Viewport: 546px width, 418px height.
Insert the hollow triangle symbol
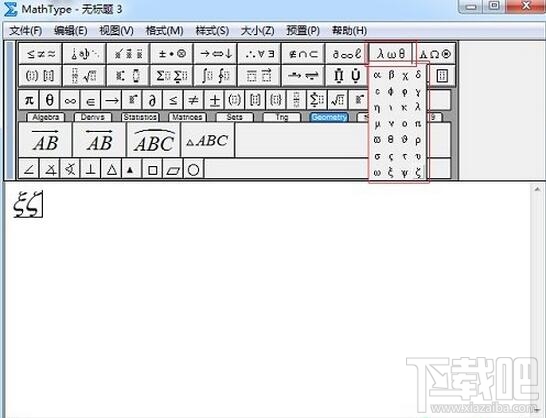click(x=112, y=169)
